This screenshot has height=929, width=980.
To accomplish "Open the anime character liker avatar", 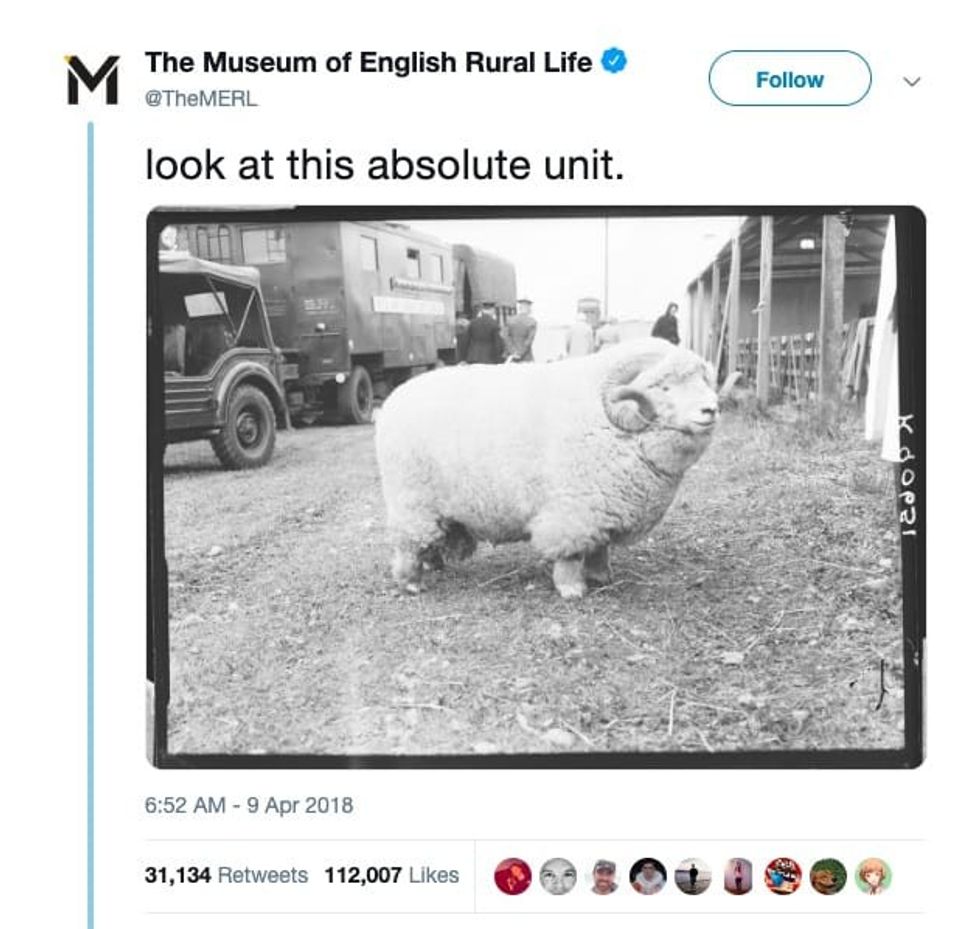I will click(x=873, y=876).
